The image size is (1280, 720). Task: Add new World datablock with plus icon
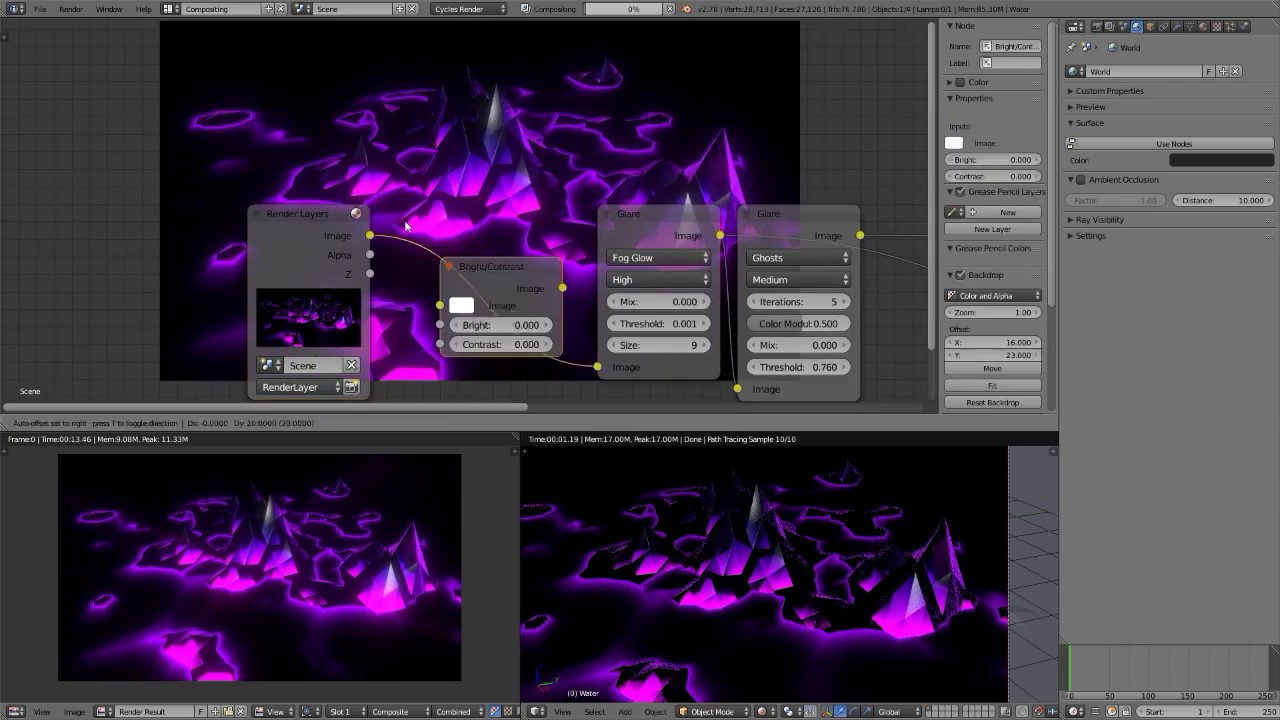click(x=1222, y=72)
